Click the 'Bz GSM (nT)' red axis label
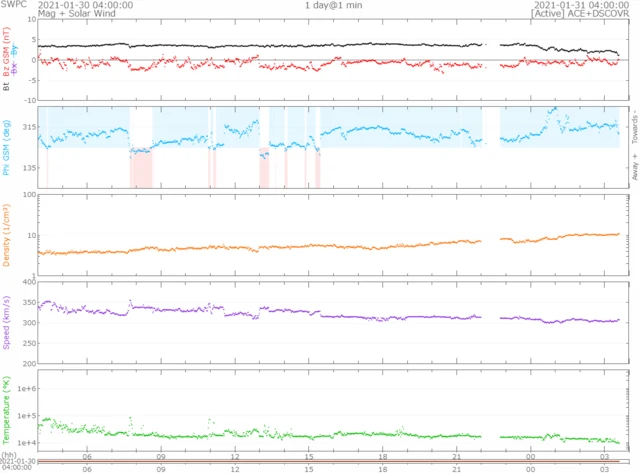The height and width of the screenshot is (473, 640). [6, 52]
